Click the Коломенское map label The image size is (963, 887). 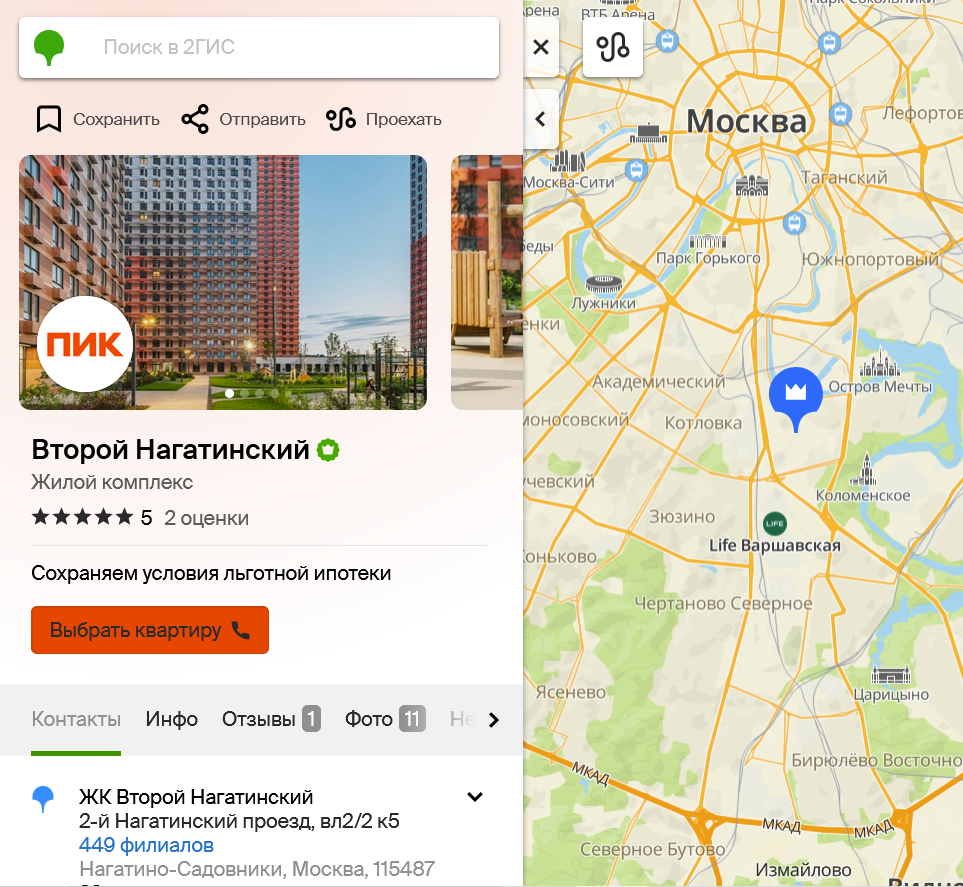click(x=863, y=496)
